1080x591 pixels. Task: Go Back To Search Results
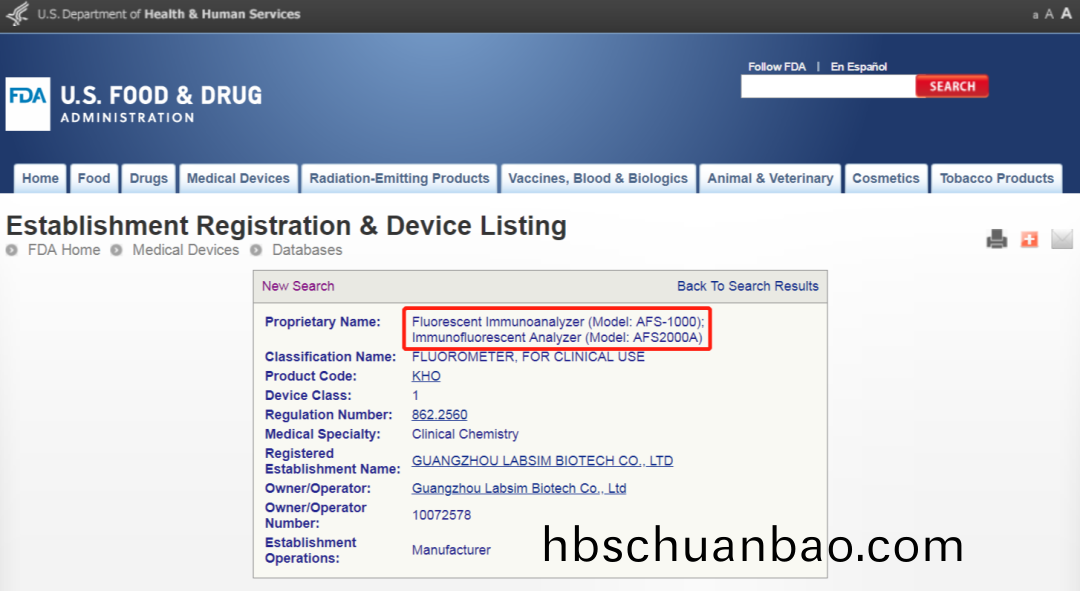(747, 286)
